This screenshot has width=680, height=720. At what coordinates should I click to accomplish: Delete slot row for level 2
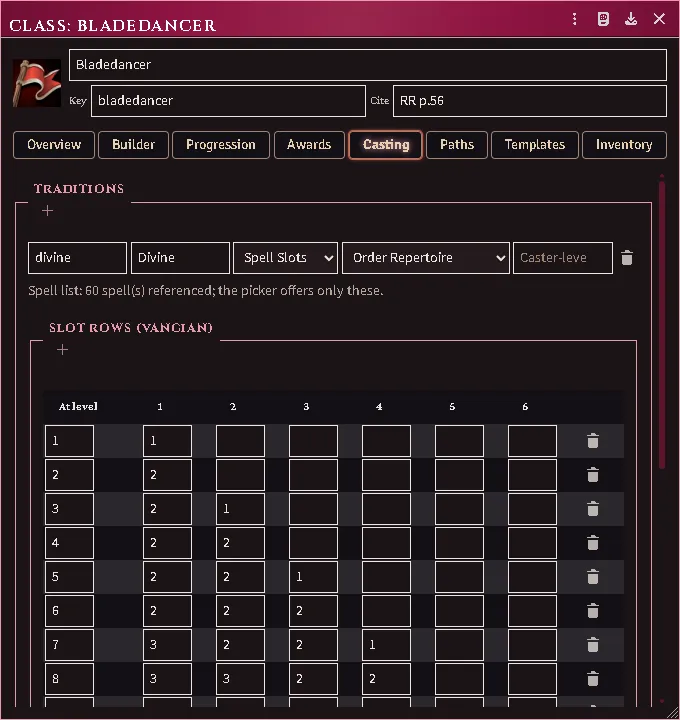coord(593,475)
